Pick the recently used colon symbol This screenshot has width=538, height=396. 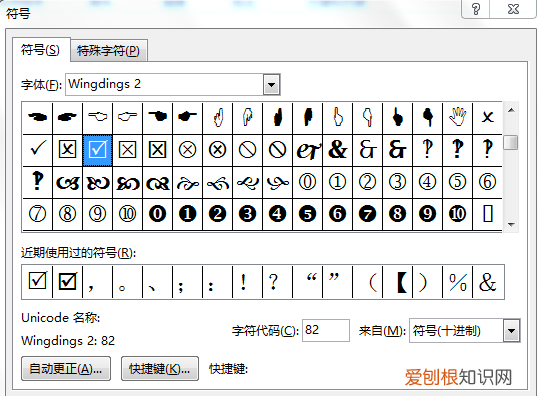pyautogui.click(x=218, y=282)
